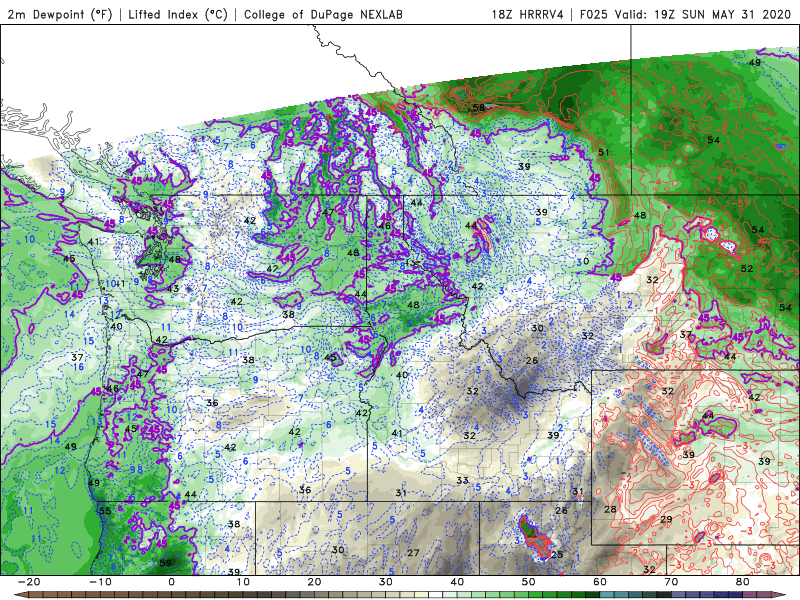This screenshot has width=800, height=600.
Task: Click the 80 tick label on the color scale
Action: (743, 582)
